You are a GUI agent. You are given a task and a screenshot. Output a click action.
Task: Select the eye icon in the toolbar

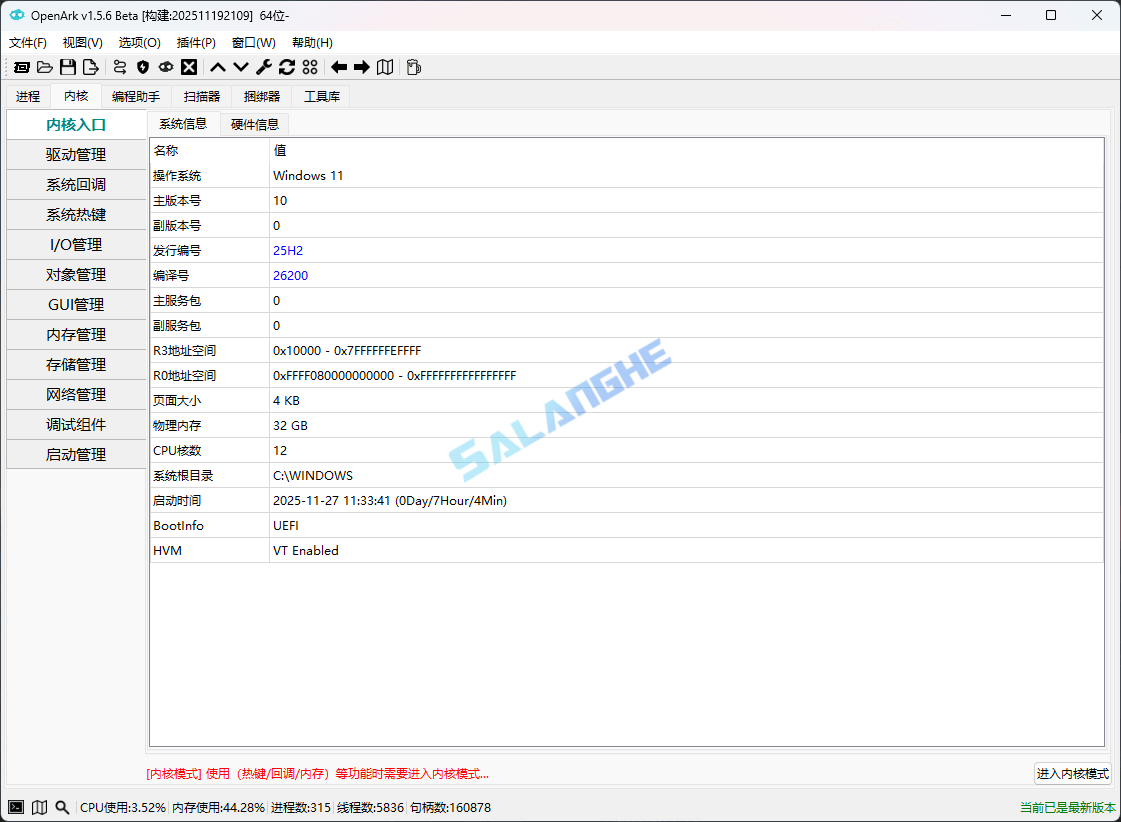point(165,67)
